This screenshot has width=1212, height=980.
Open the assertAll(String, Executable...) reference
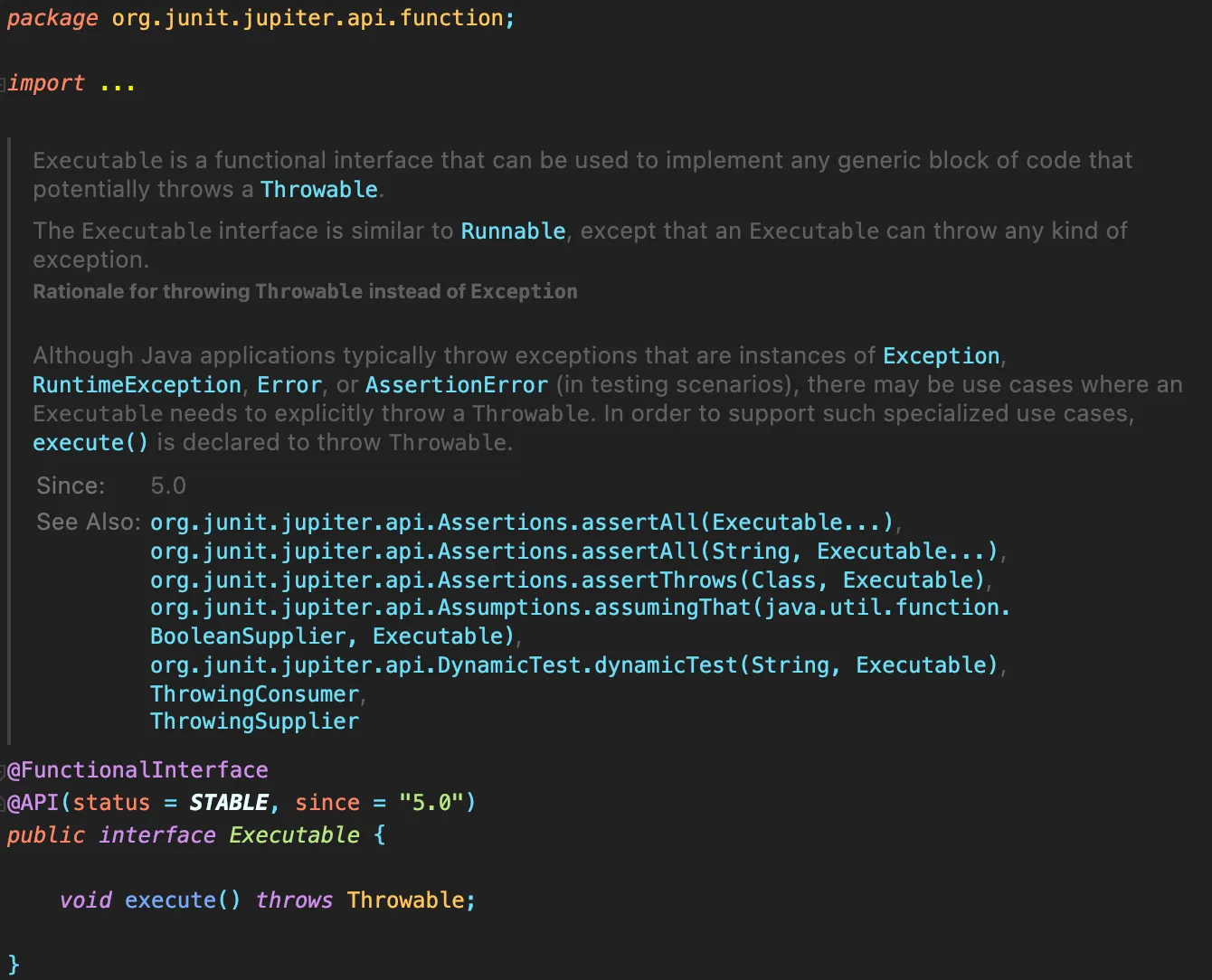click(x=573, y=551)
